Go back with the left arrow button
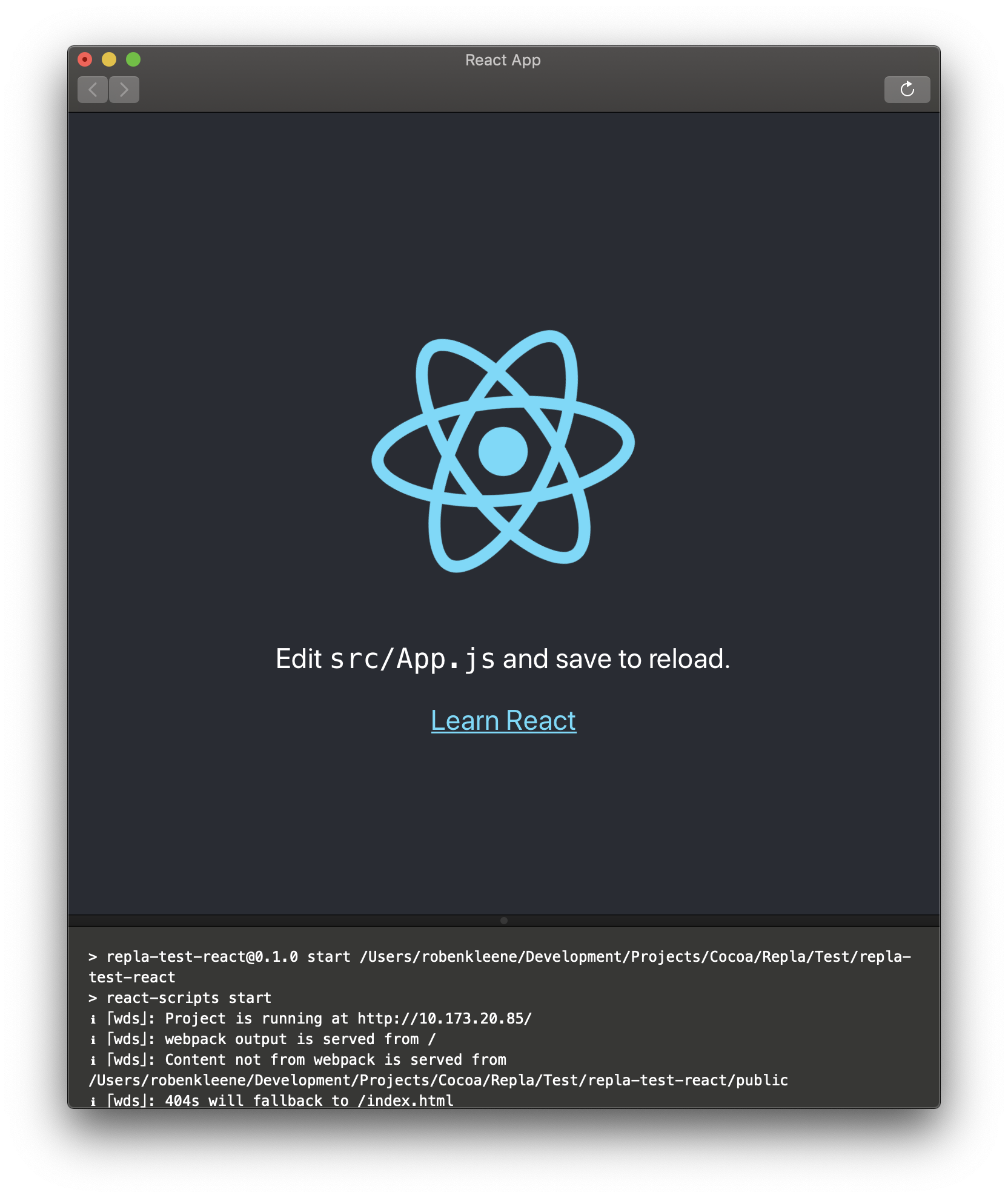Screen dimensions: 1008x1198 [93, 90]
